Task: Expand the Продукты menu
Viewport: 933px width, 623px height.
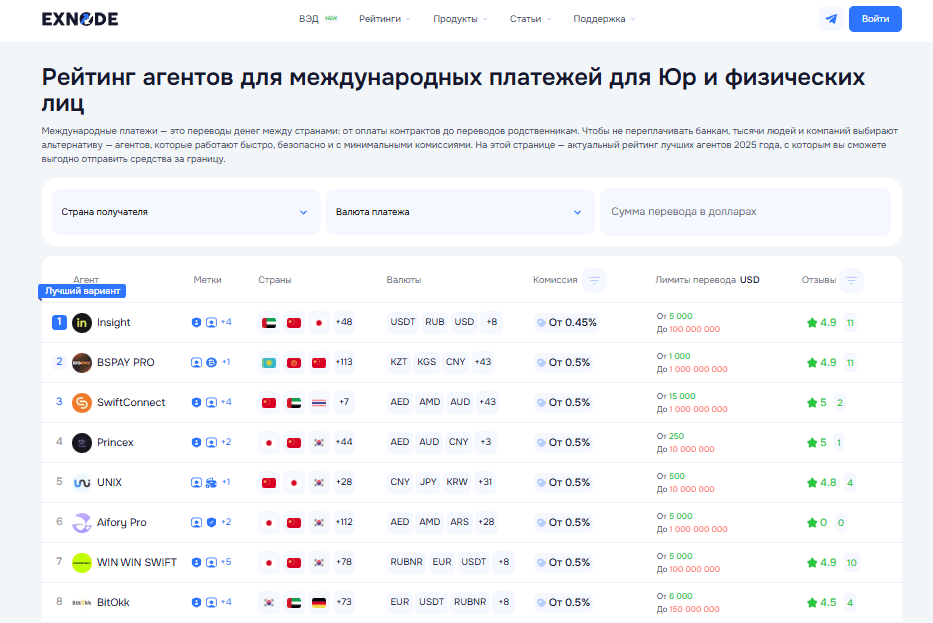Action: click(460, 19)
